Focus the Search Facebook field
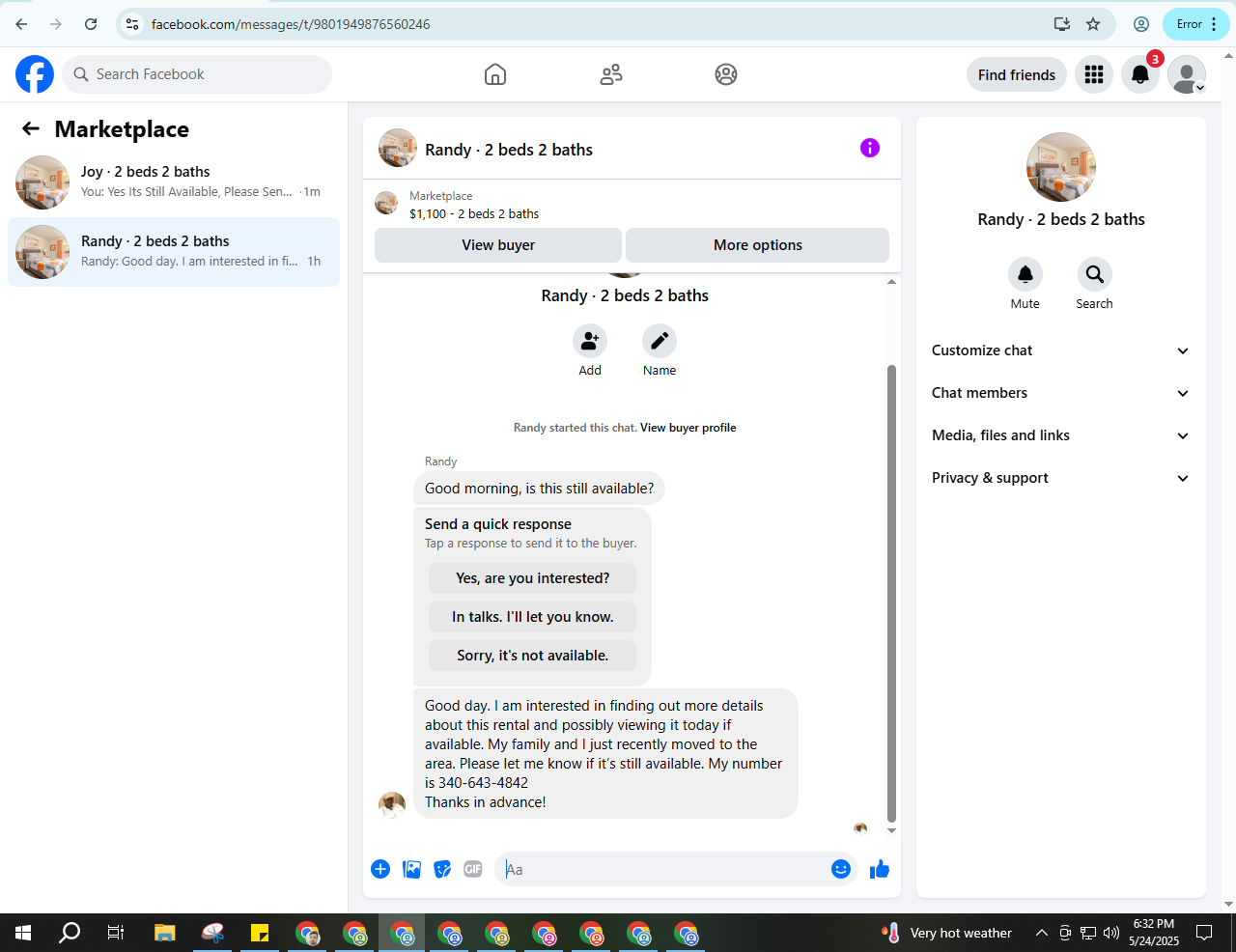The height and width of the screenshot is (952, 1236). click(197, 74)
